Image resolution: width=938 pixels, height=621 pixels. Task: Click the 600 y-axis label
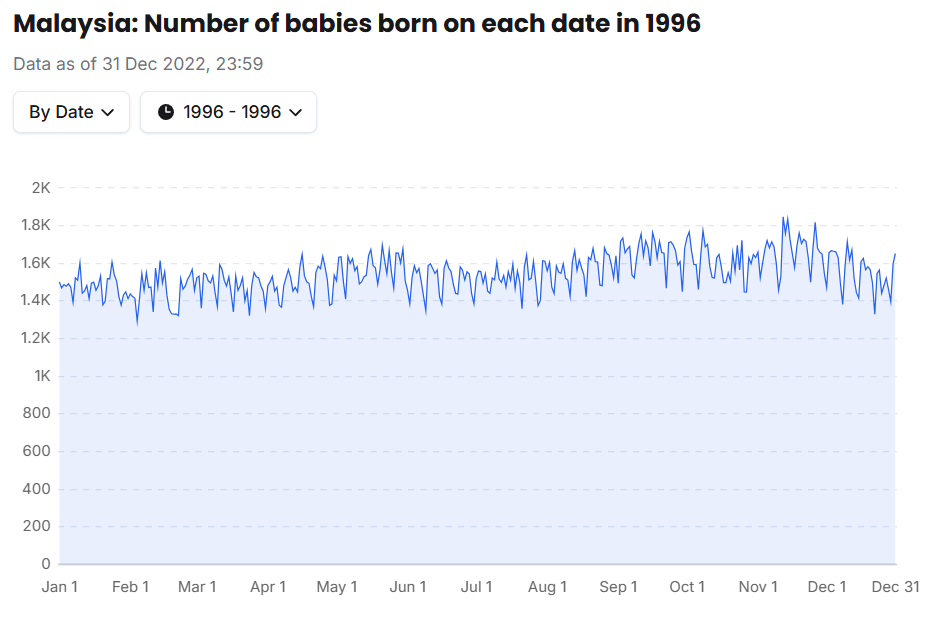[x=37, y=451]
